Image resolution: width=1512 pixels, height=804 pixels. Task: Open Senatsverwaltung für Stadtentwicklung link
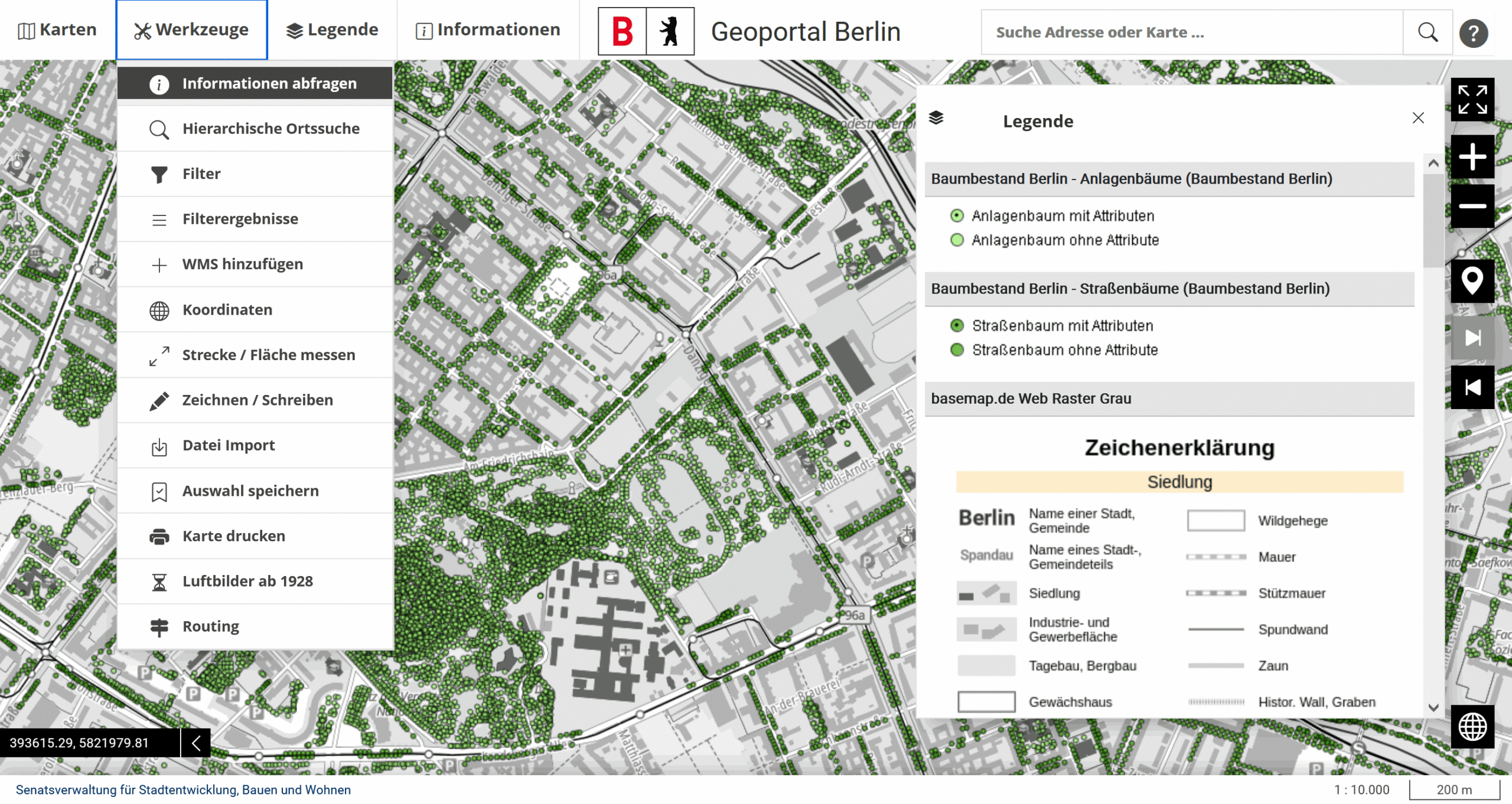pyautogui.click(x=183, y=790)
